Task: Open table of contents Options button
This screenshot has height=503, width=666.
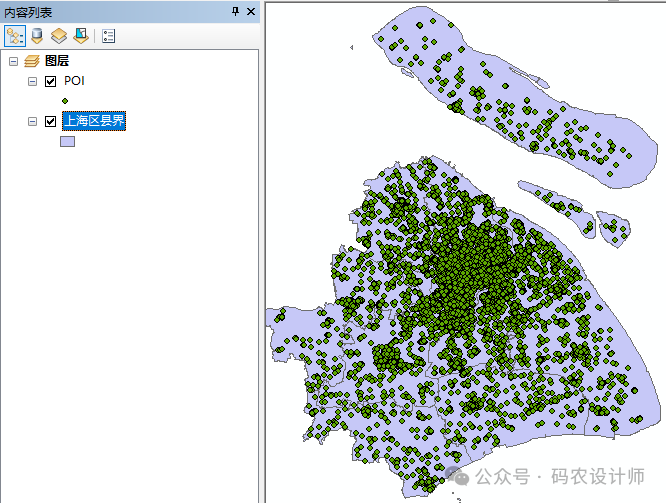Action: click(x=108, y=36)
